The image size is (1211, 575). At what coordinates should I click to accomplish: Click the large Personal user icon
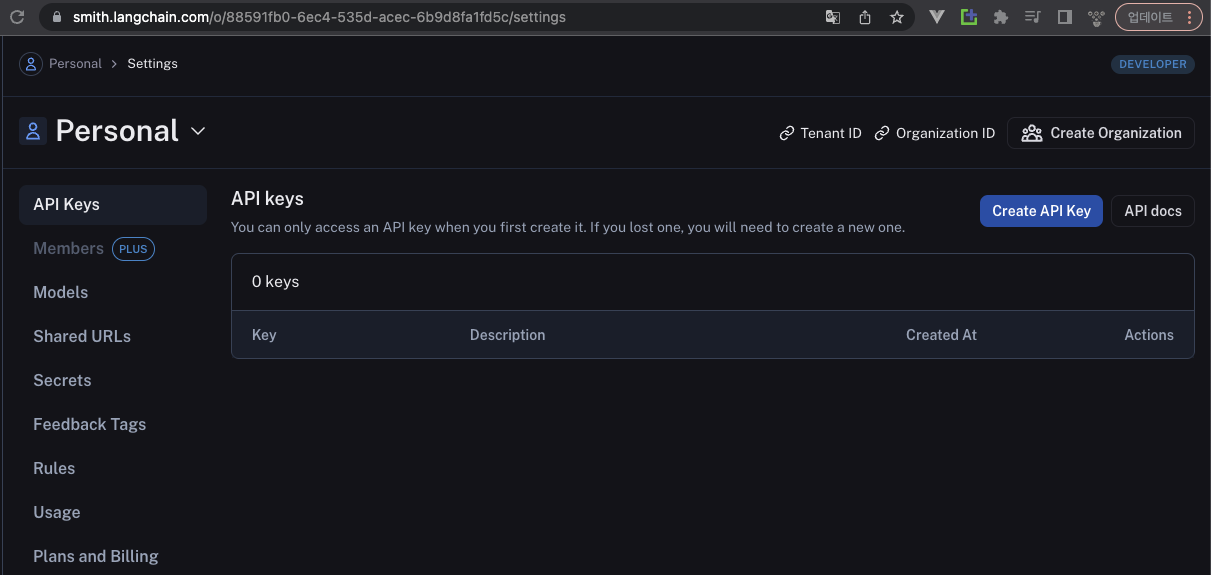(x=33, y=131)
